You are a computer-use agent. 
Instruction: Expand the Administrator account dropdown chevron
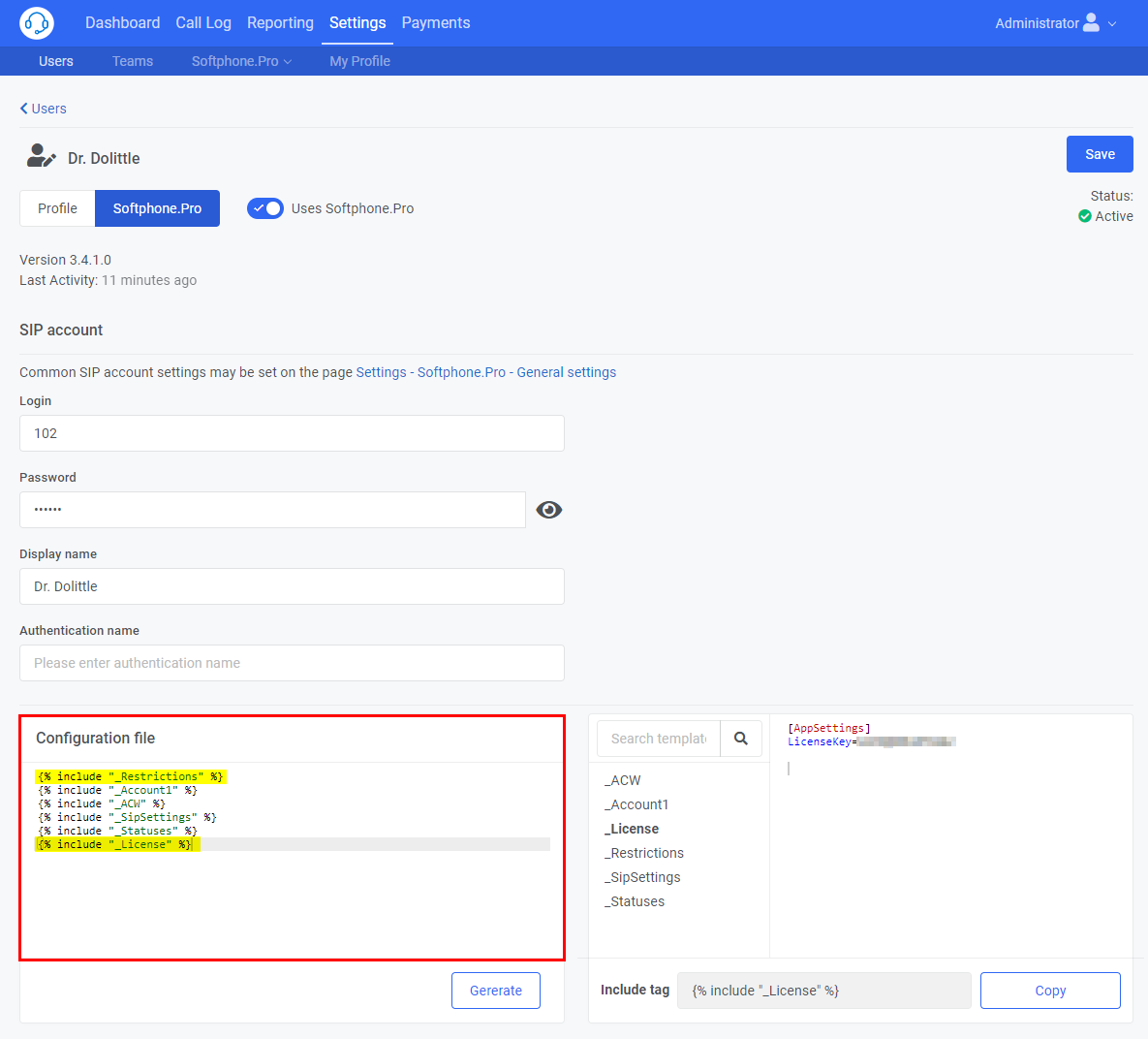pos(1112,23)
